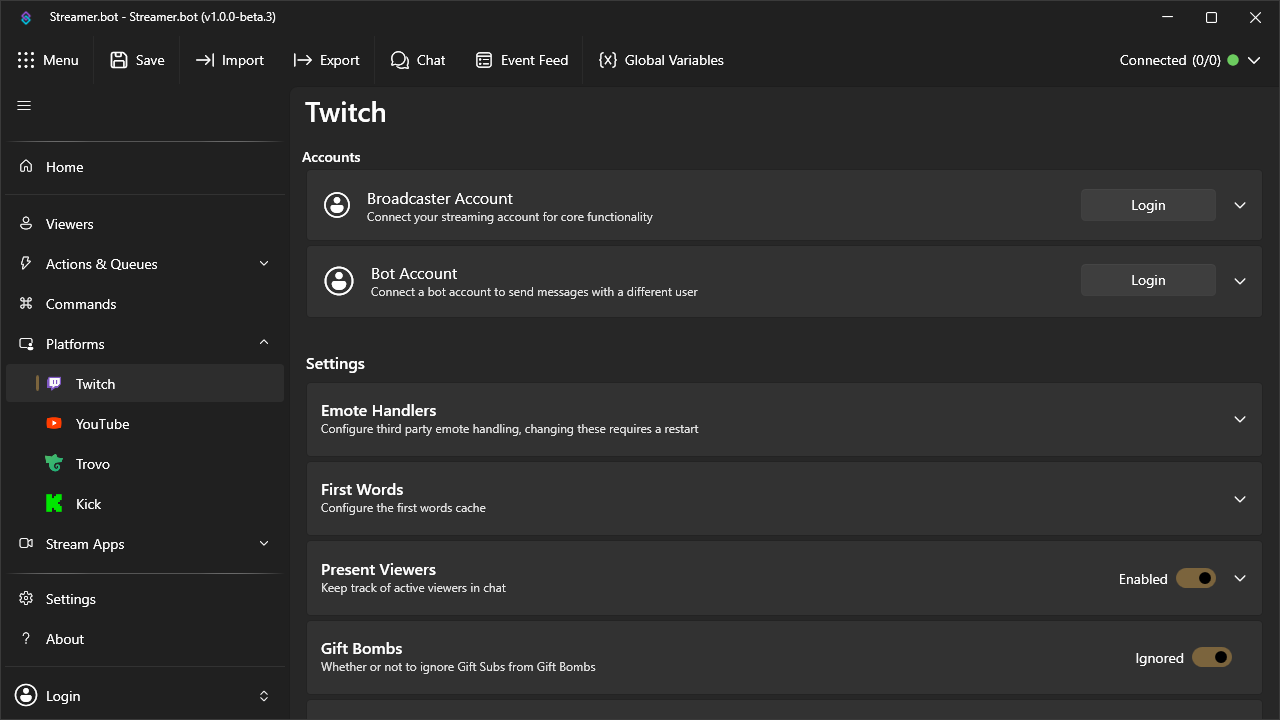
Task: Expand the Emote Handlers section
Action: click(x=1240, y=419)
